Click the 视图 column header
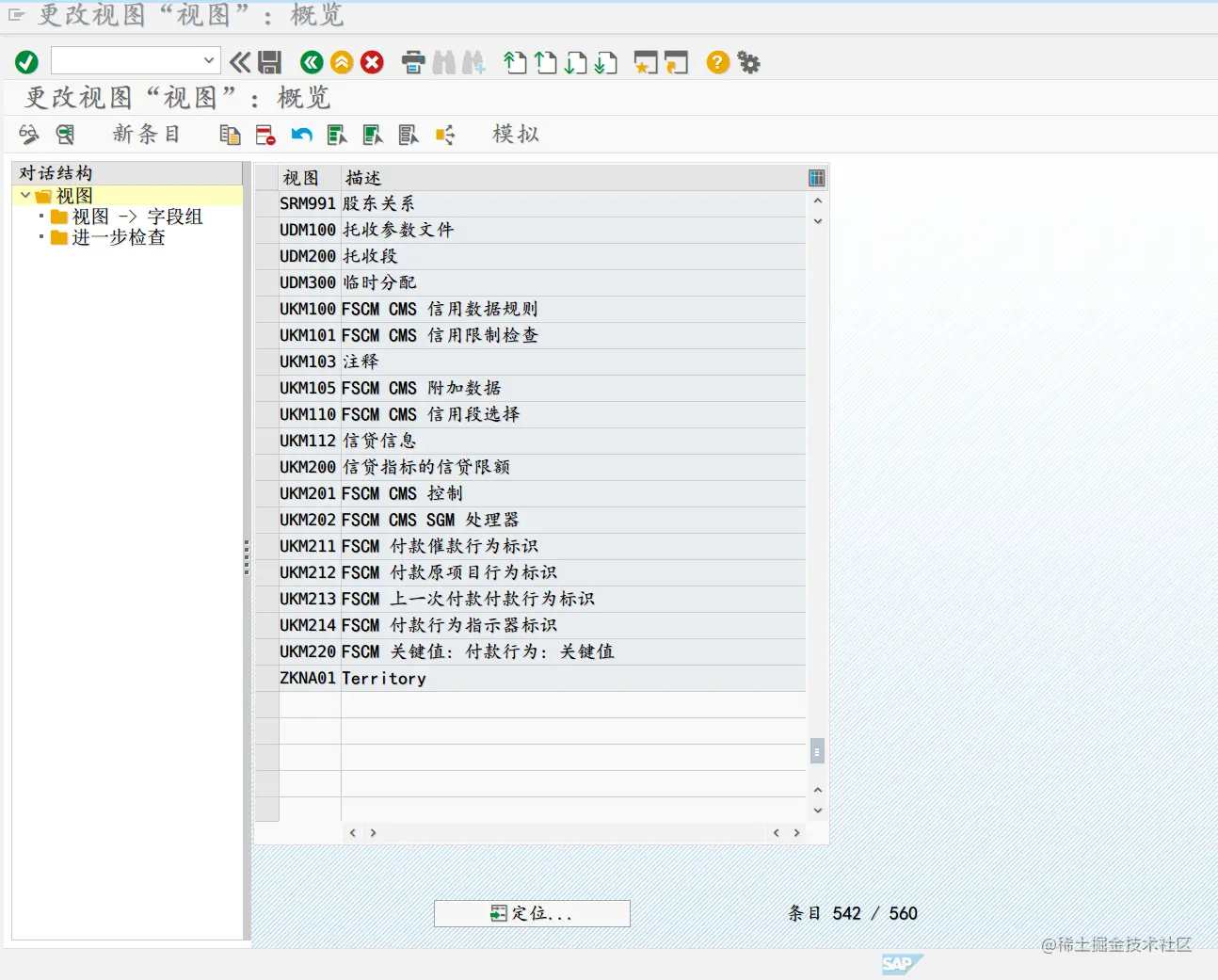1218x980 pixels. (x=310, y=178)
